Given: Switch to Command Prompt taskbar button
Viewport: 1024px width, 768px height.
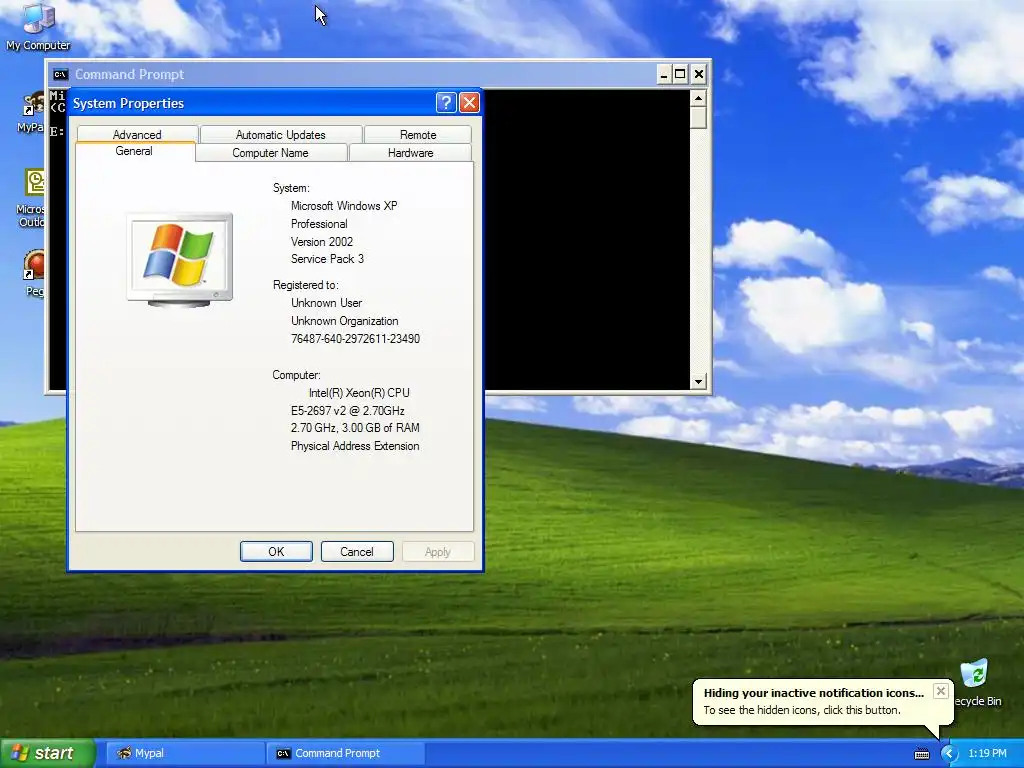Looking at the screenshot, I should coord(346,753).
